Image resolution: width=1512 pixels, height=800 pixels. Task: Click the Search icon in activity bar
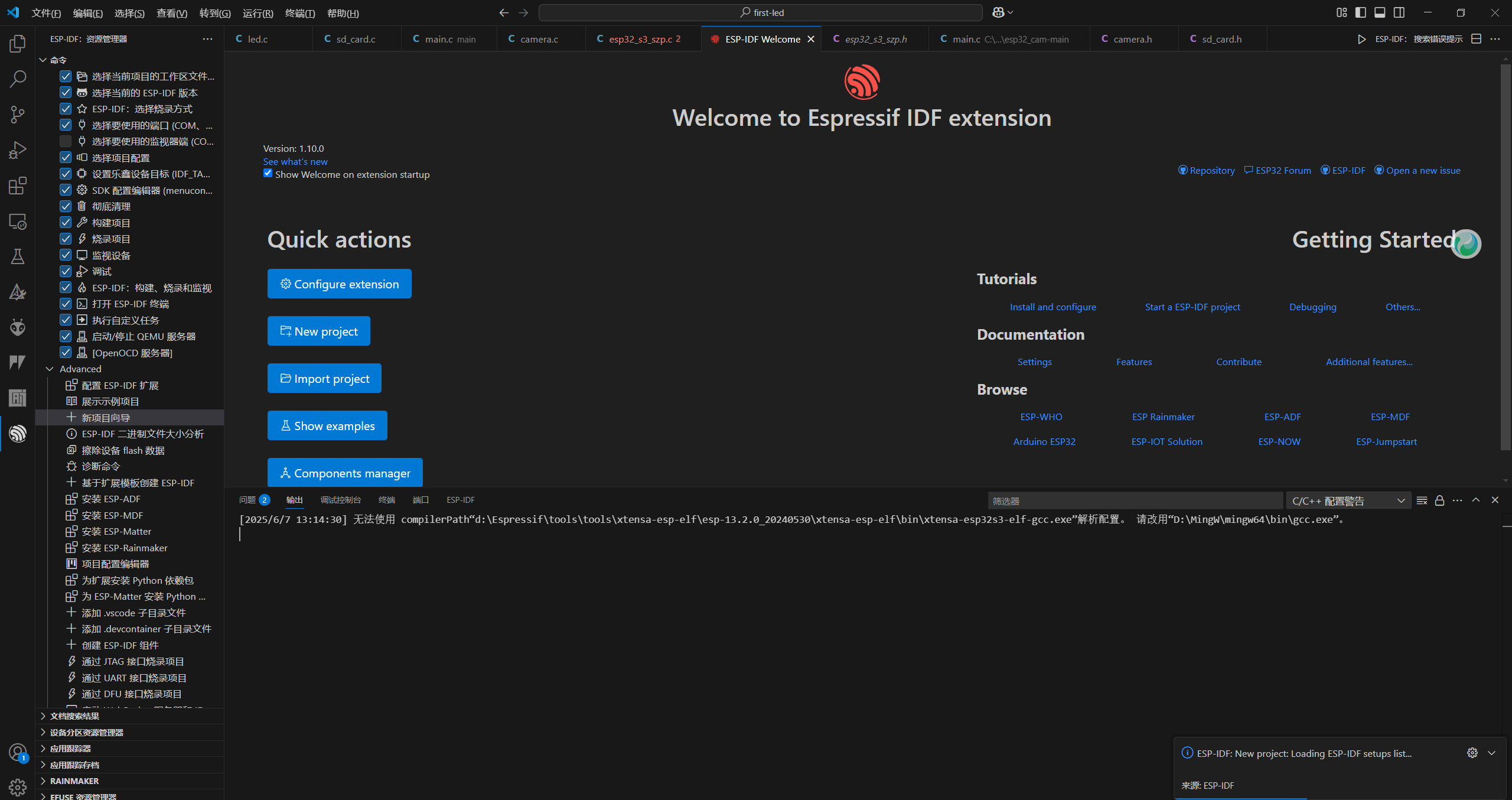tap(18, 79)
